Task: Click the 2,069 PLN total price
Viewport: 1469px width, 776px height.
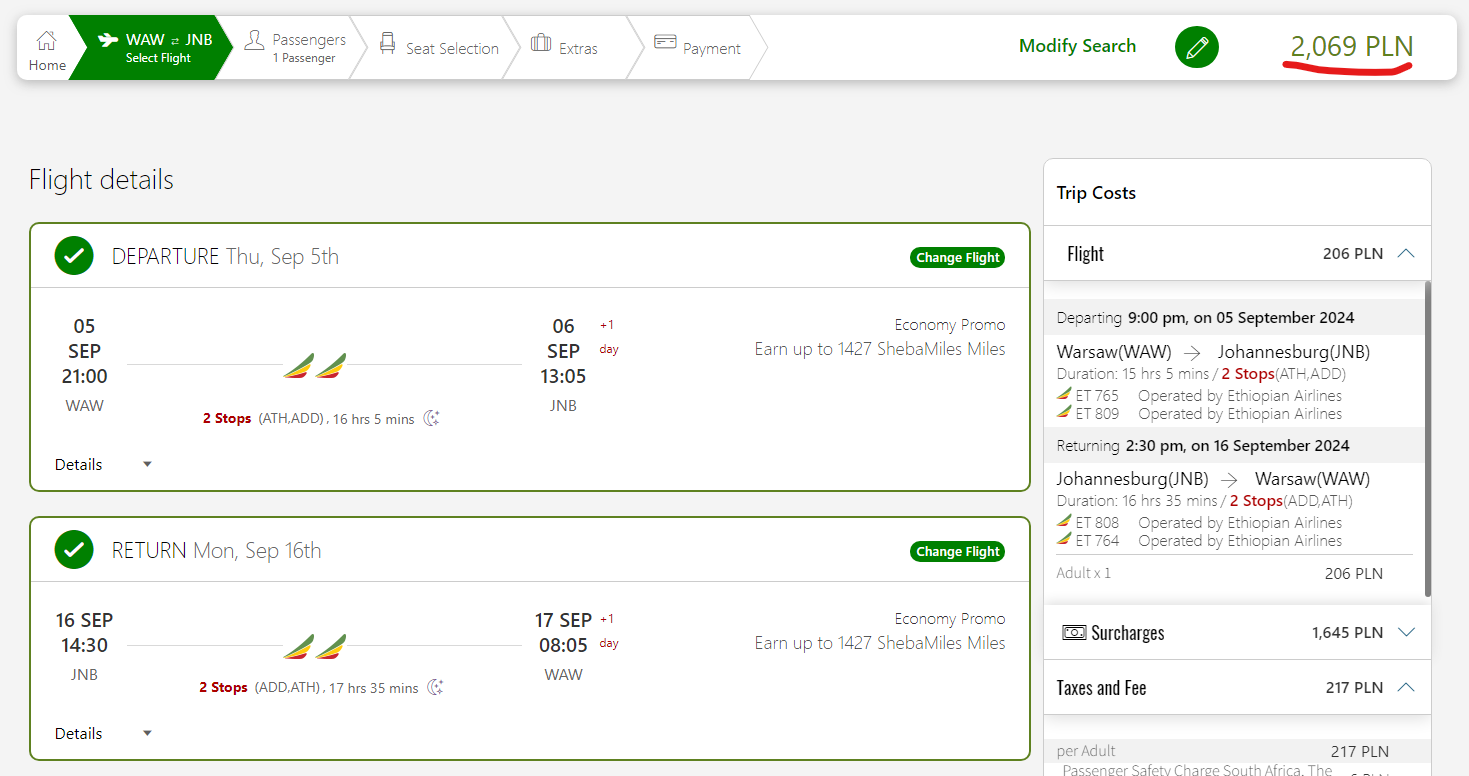Action: coord(1352,46)
